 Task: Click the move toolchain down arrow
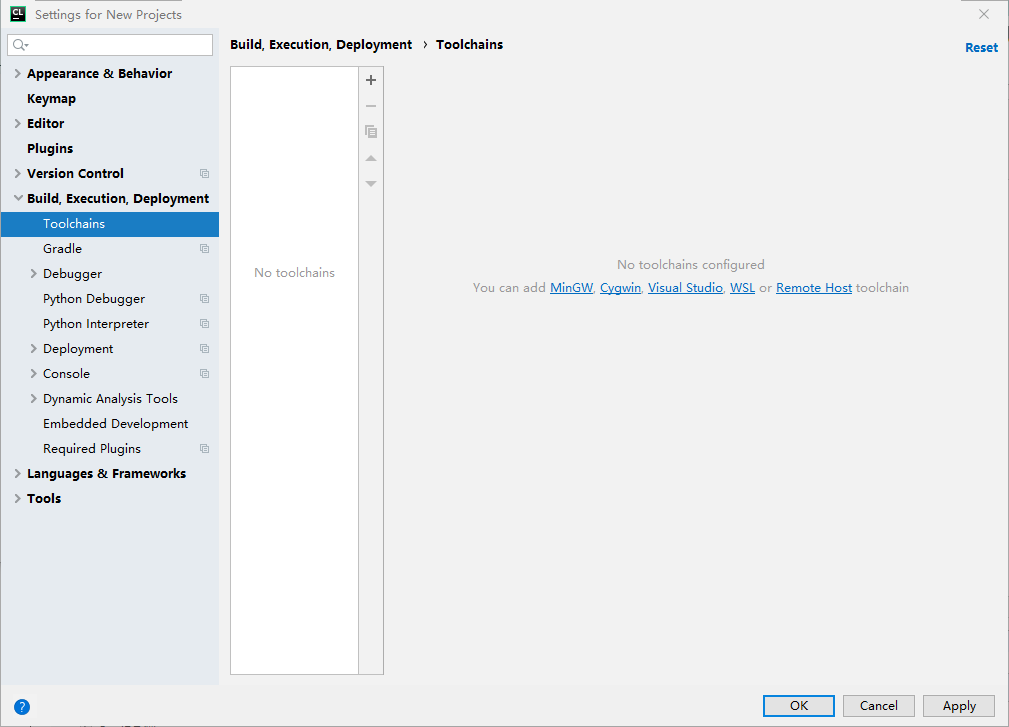coord(371,184)
